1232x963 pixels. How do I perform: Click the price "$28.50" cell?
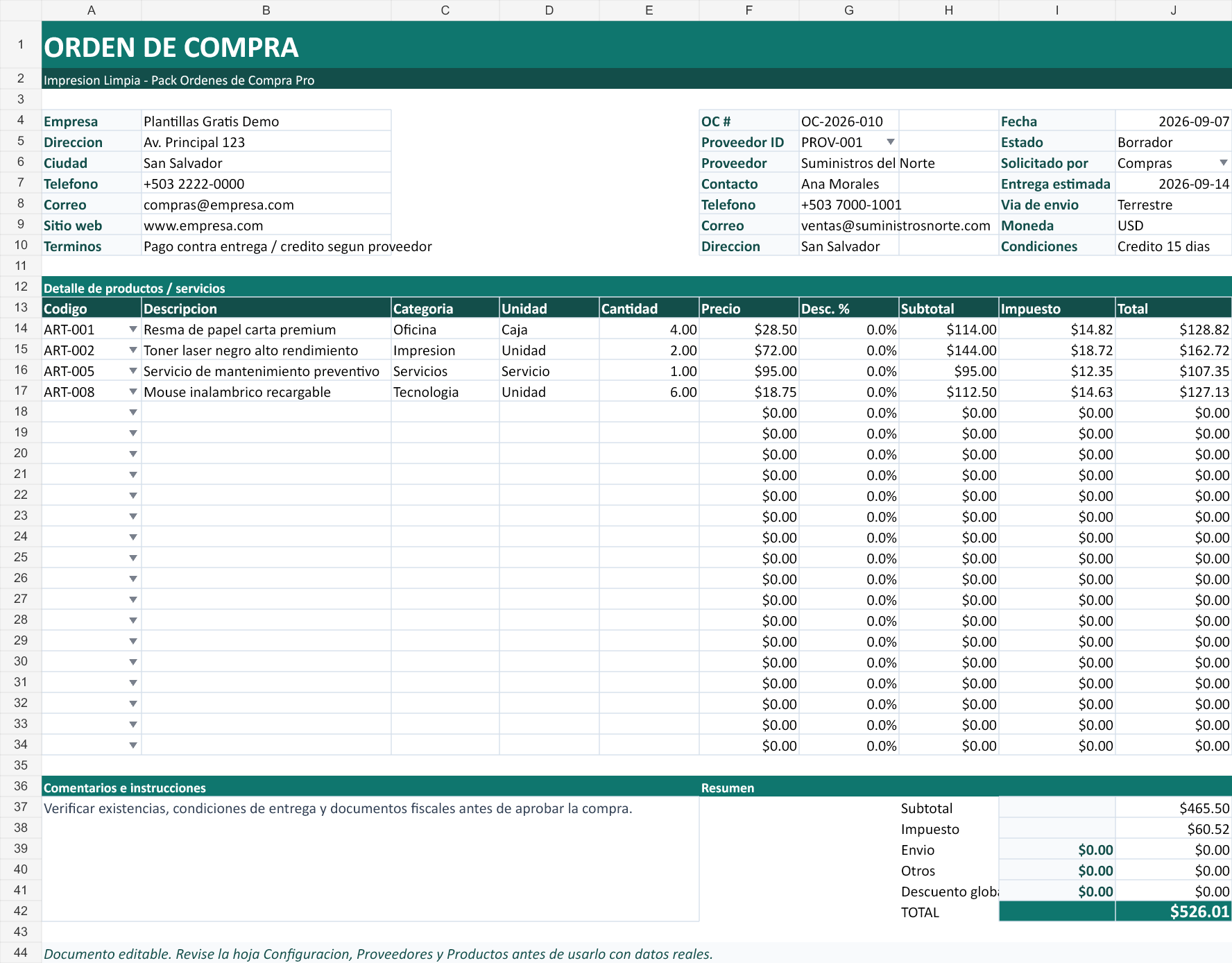[x=749, y=329]
